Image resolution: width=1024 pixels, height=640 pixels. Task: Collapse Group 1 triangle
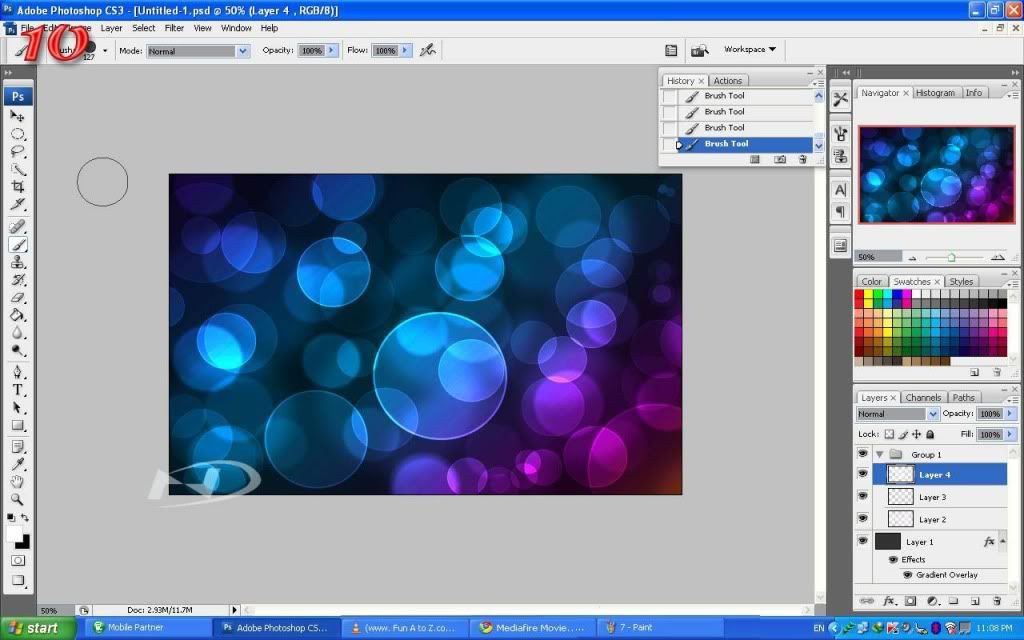pos(880,455)
